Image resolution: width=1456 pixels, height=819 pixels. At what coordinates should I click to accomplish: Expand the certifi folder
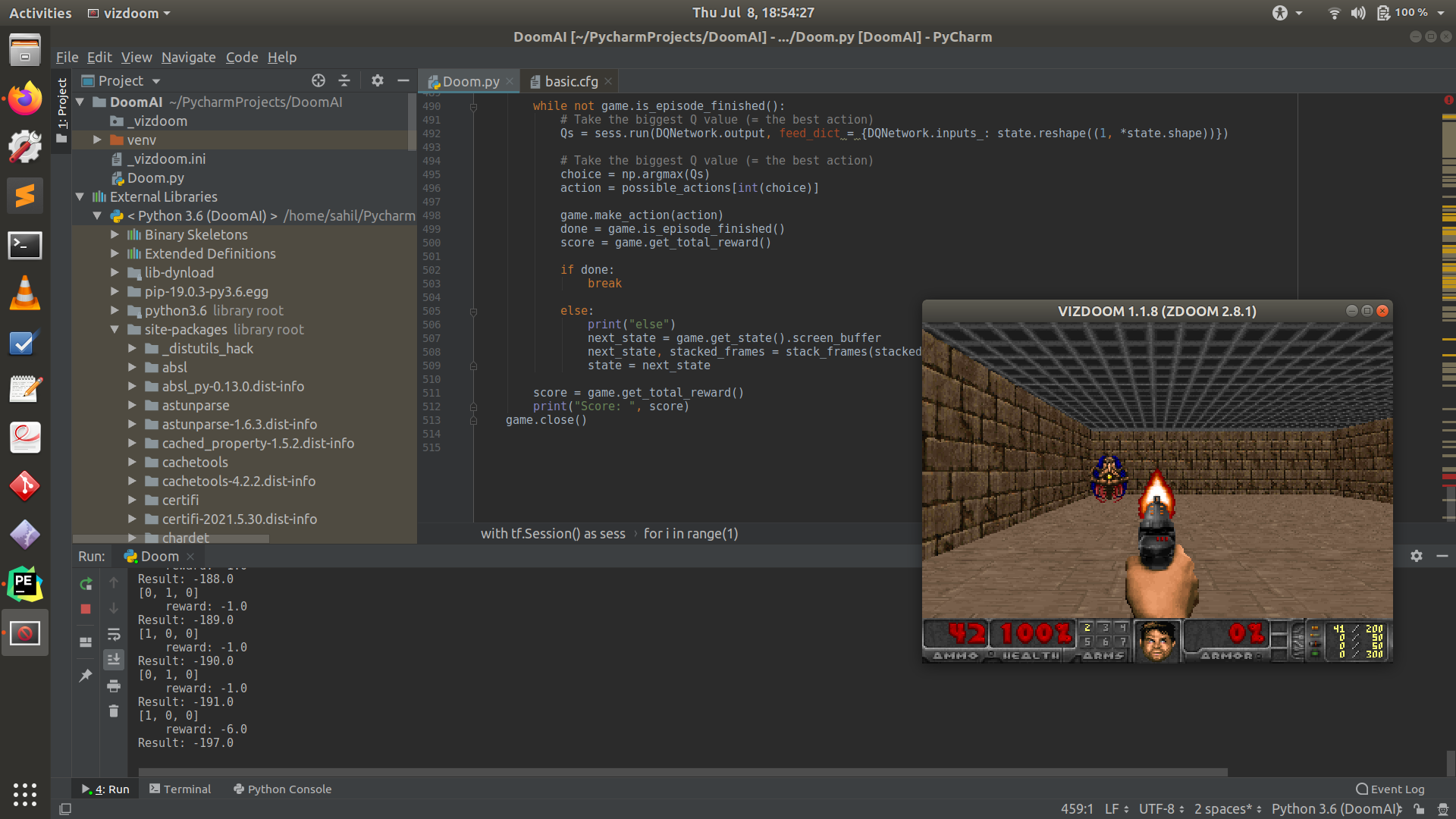coord(132,500)
